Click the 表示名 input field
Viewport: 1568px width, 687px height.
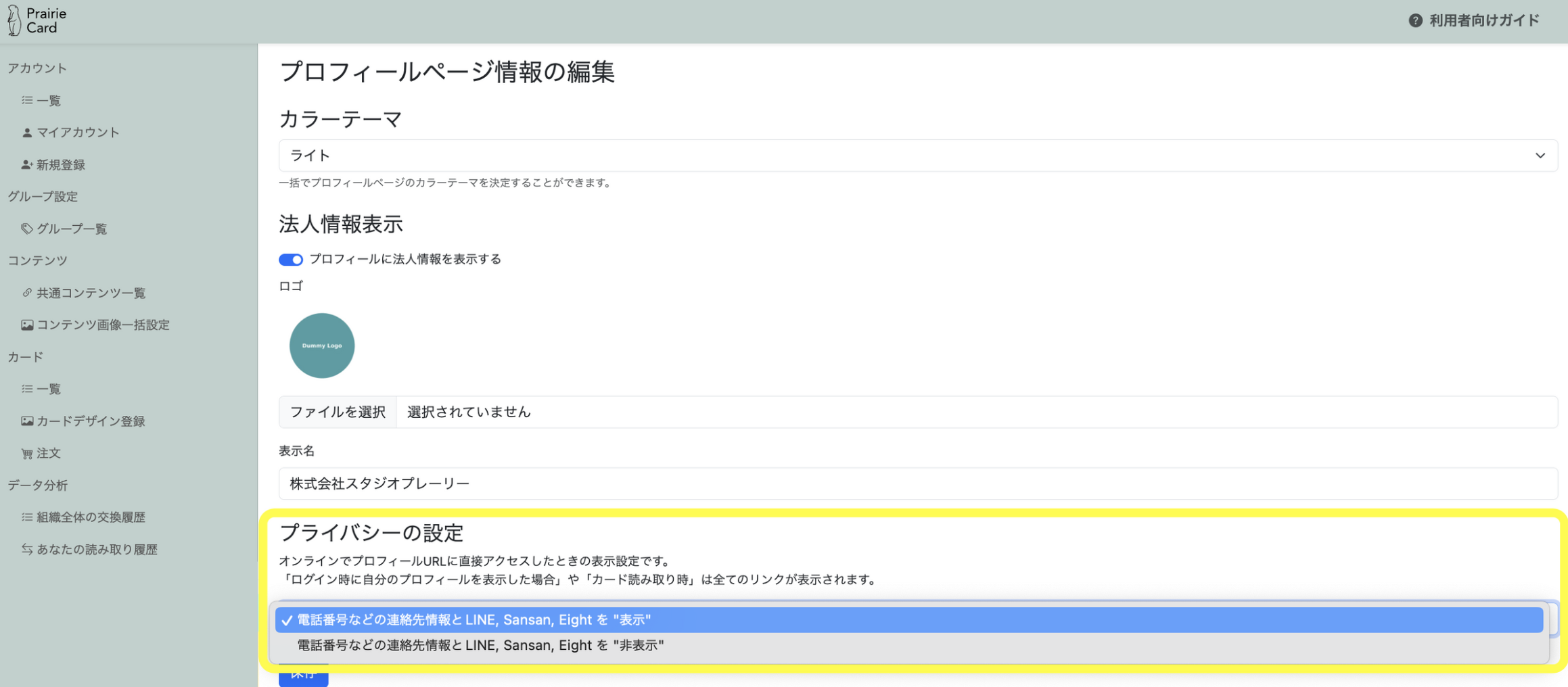coord(918,483)
